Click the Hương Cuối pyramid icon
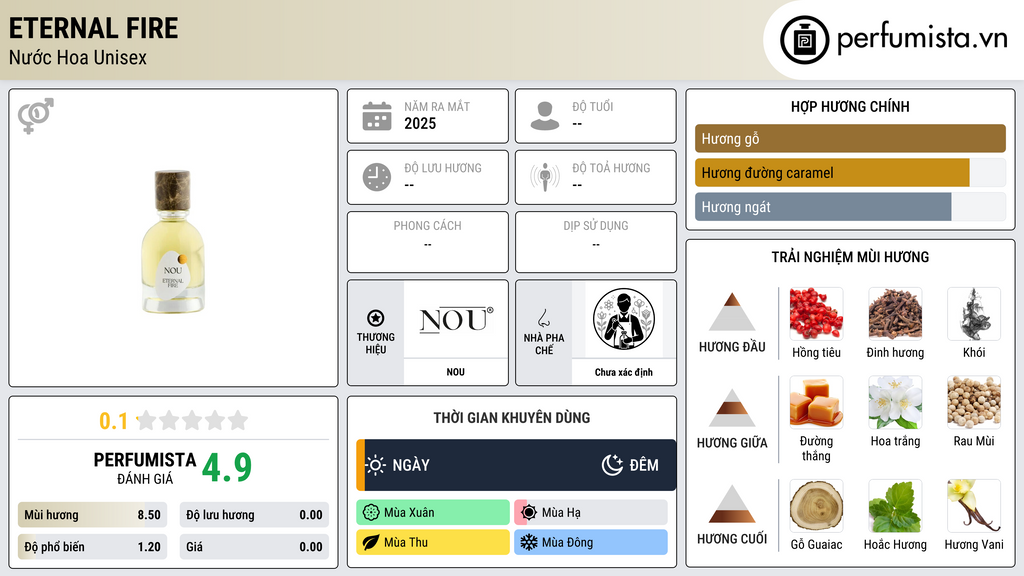1024x576 pixels. pyautogui.click(x=732, y=504)
